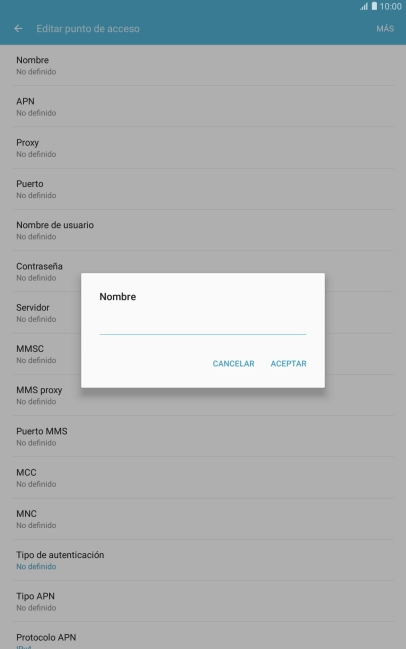The height and width of the screenshot is (649, 406).
Task: Open the Puerto setting
Action: tap(203, 189)
